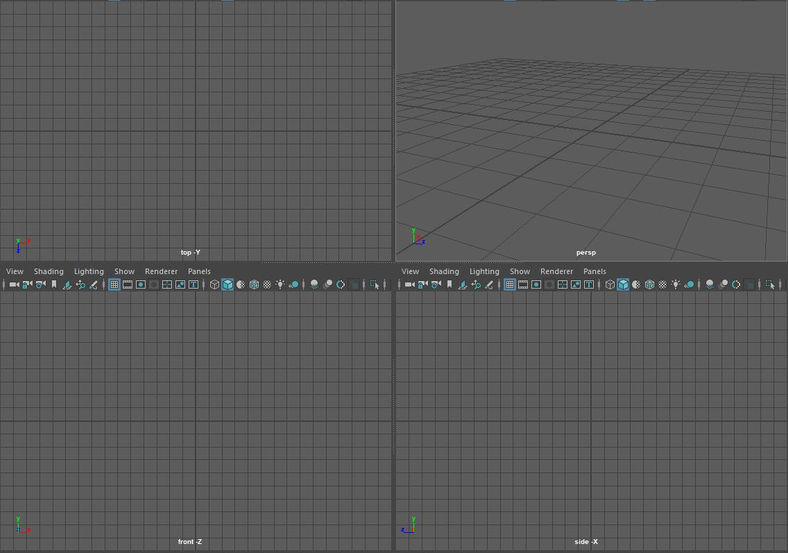
Task: Select 2D Pan/Zoom icon in front panel toolbar
Action: point(80,285)
